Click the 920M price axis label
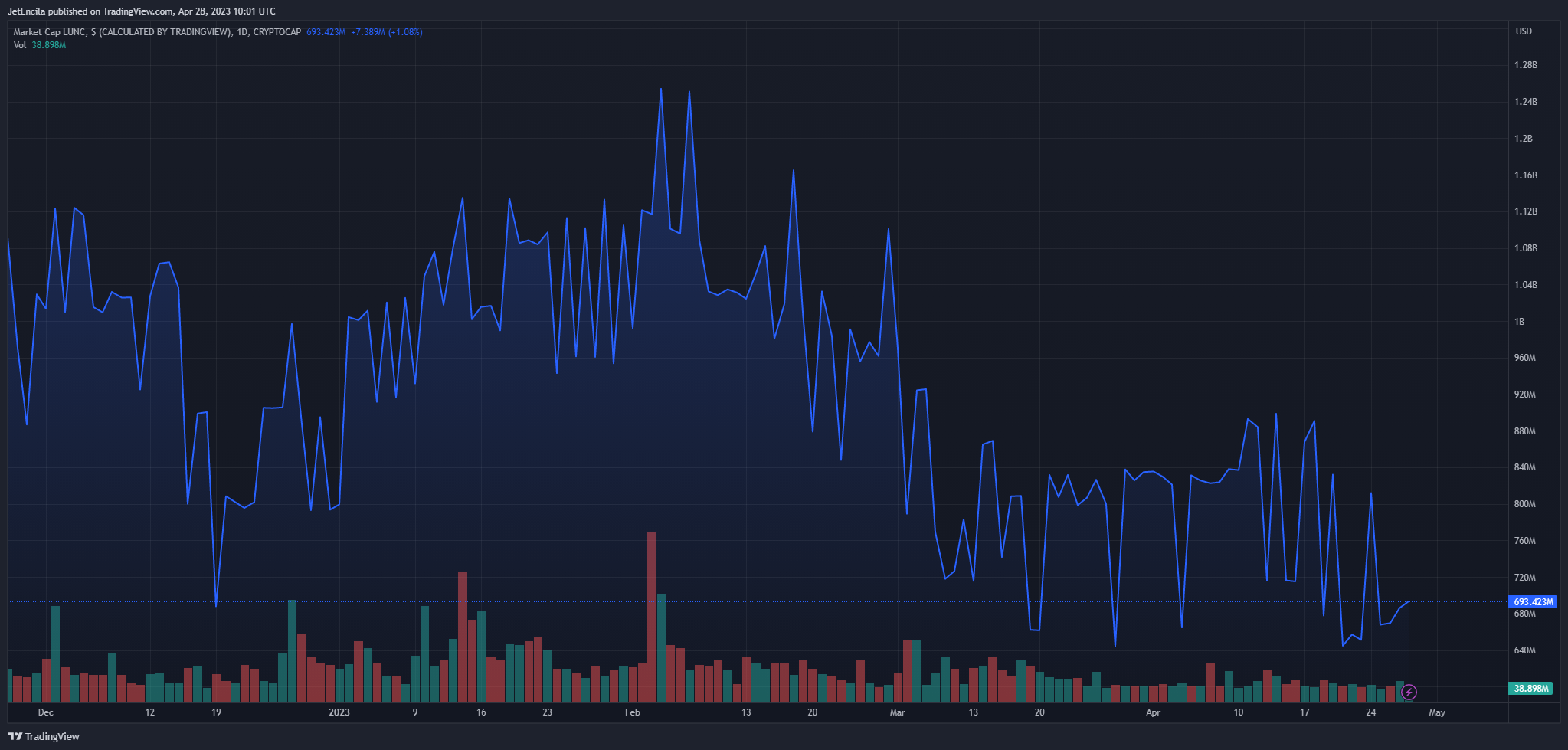Viewport: 1568px width, 750px height. (1525, 395)
